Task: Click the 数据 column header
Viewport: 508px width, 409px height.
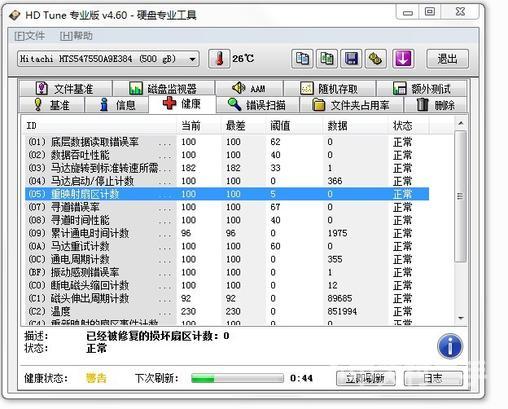Action: point(337,126)
